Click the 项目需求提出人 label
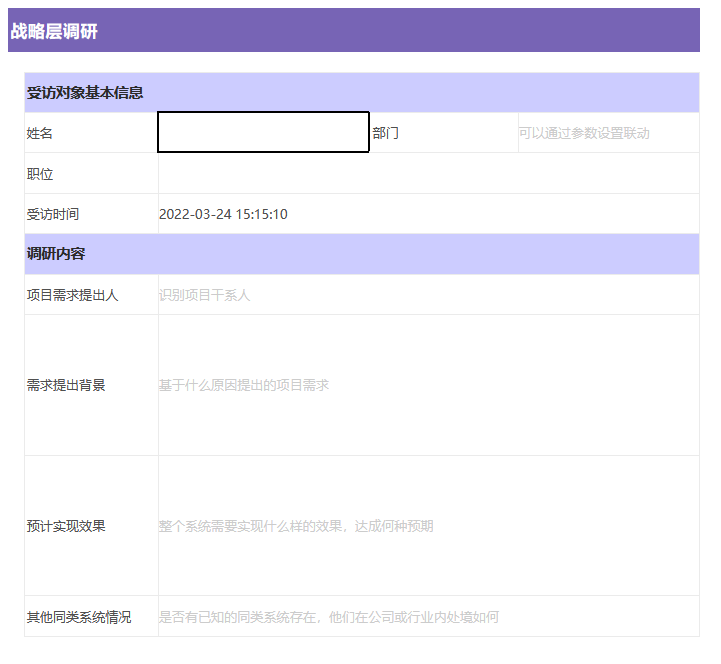Screen dimensions: 721x664 pyautogui.click(x=72, y=295)
